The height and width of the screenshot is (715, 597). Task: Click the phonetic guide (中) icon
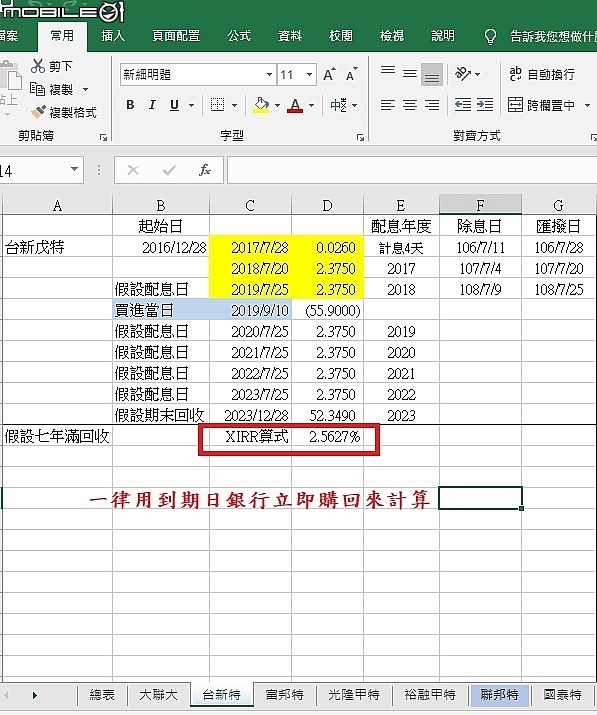(338, 105)
